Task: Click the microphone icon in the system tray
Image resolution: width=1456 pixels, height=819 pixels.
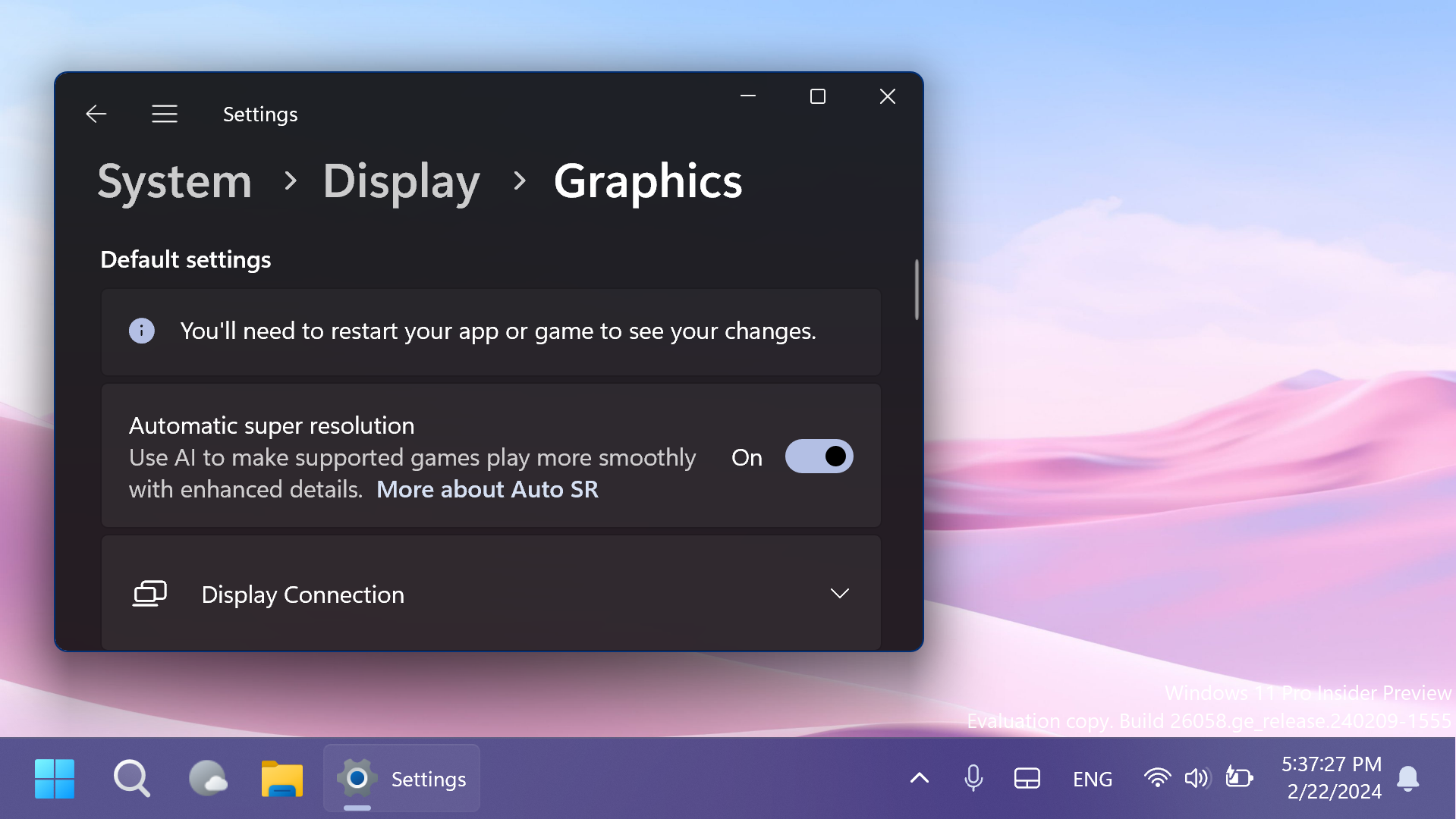Action: pos(973,778)
